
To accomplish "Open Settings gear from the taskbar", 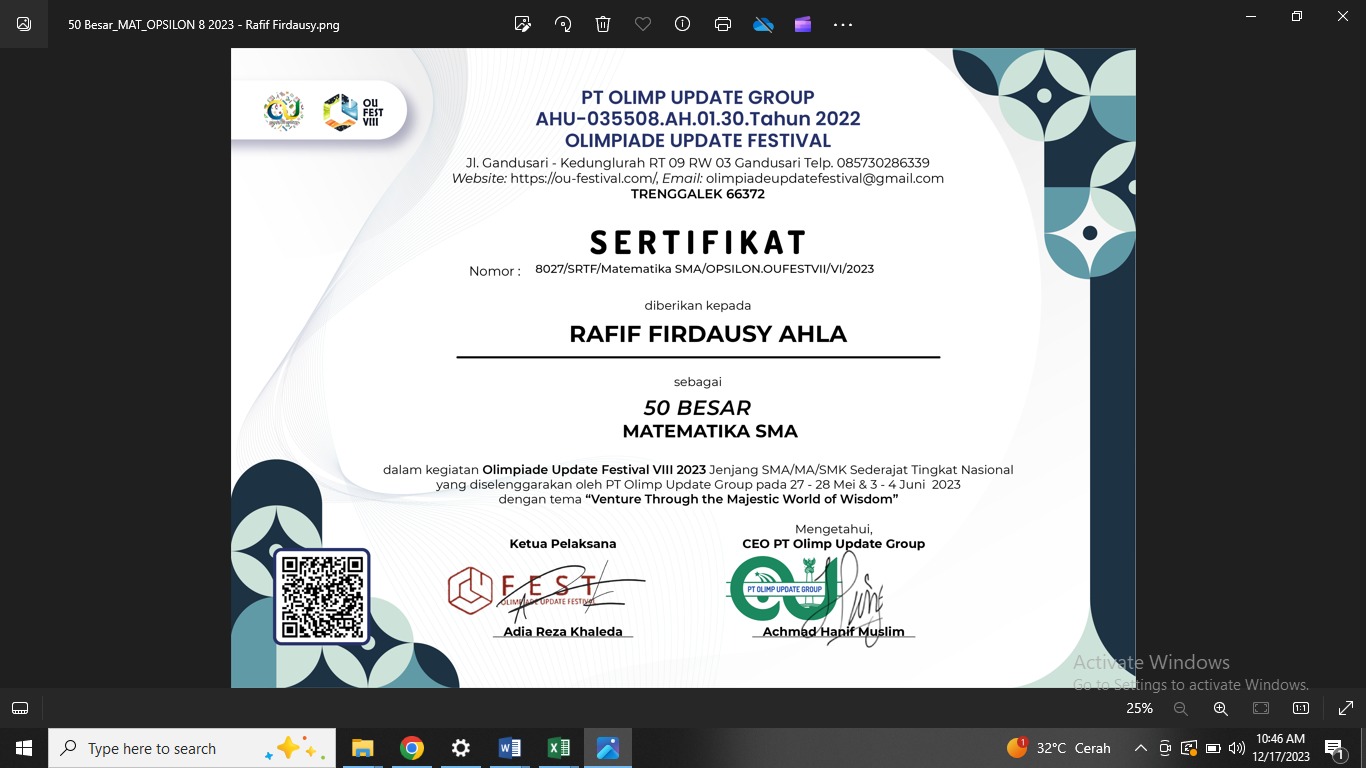I will click(460, 748).
